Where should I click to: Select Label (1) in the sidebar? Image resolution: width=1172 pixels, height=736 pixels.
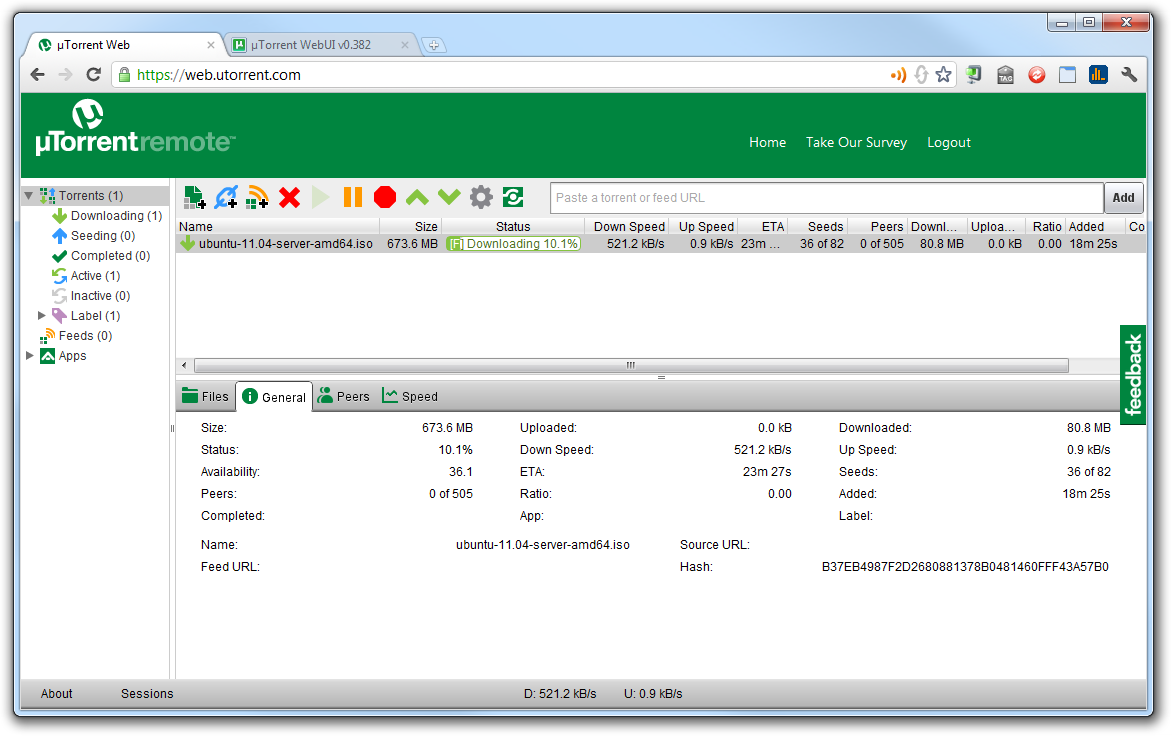[x=86, y=316]
